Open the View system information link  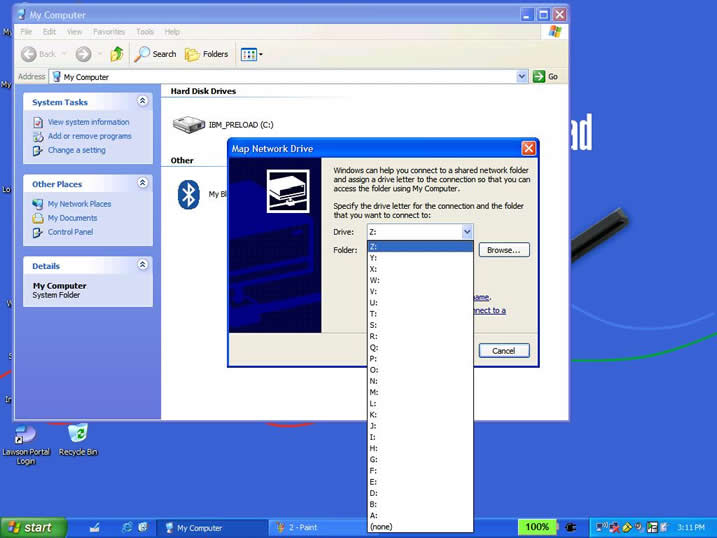coord(88,122)
